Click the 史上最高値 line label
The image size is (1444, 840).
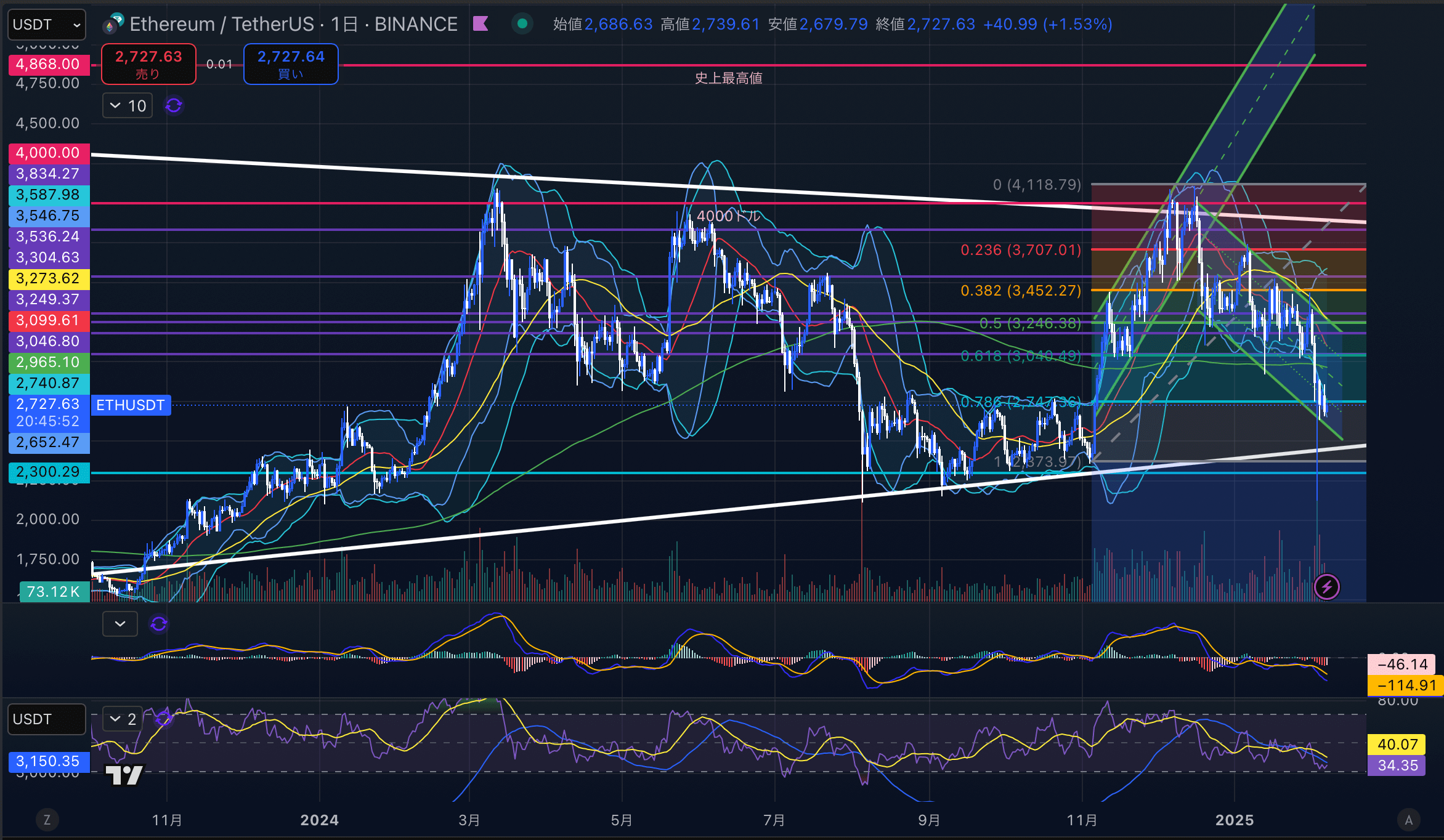(x=729, y=78)
